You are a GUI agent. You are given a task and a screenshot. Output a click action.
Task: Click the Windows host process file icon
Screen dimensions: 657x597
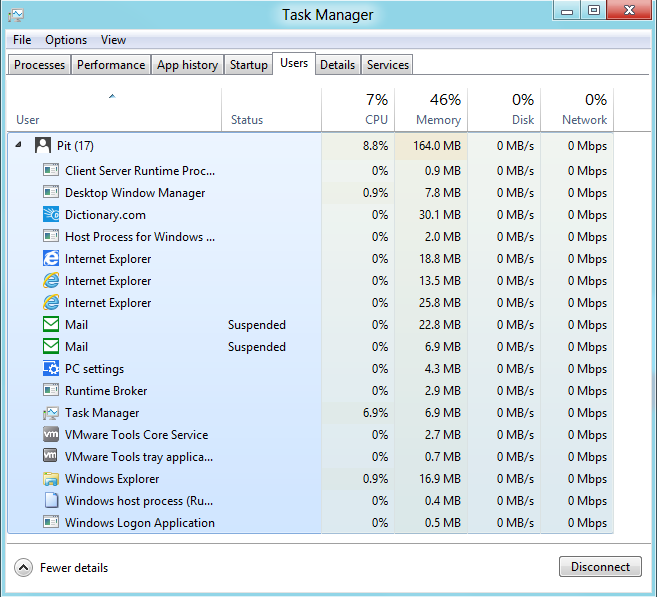pyautogui.click(x=51, y=500)
